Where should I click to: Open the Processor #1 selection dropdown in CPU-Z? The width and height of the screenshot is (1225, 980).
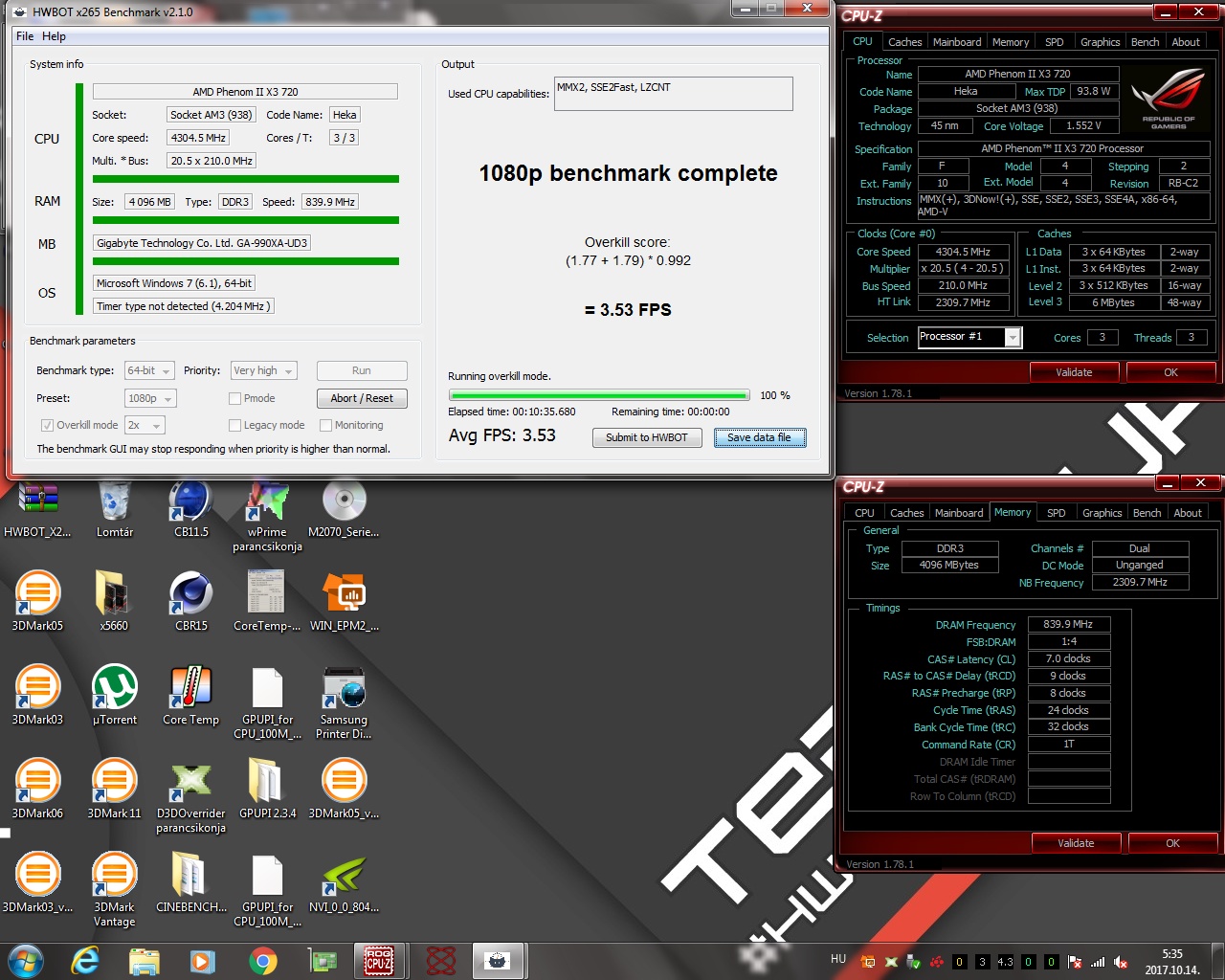point(969,337)
